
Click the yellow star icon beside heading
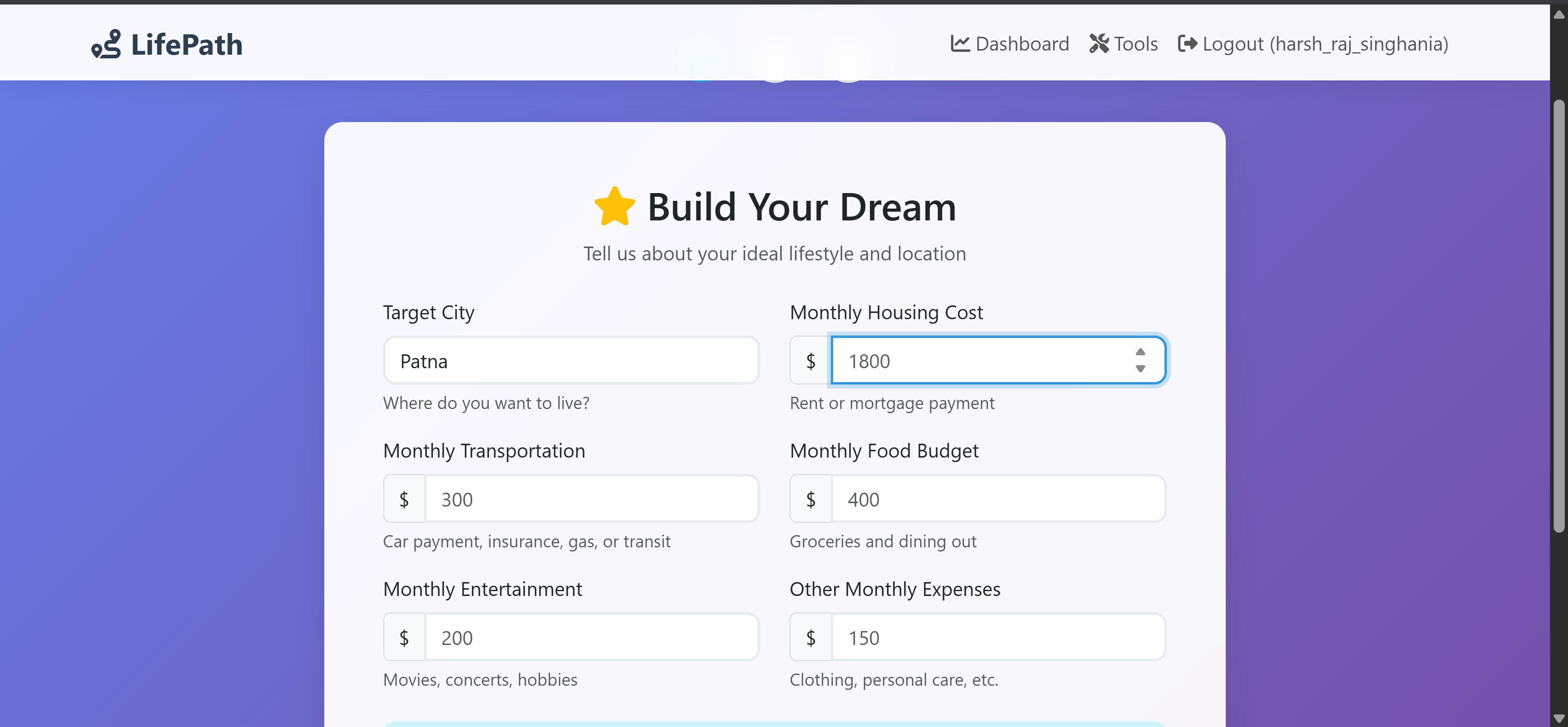click(x=614, y=207)
